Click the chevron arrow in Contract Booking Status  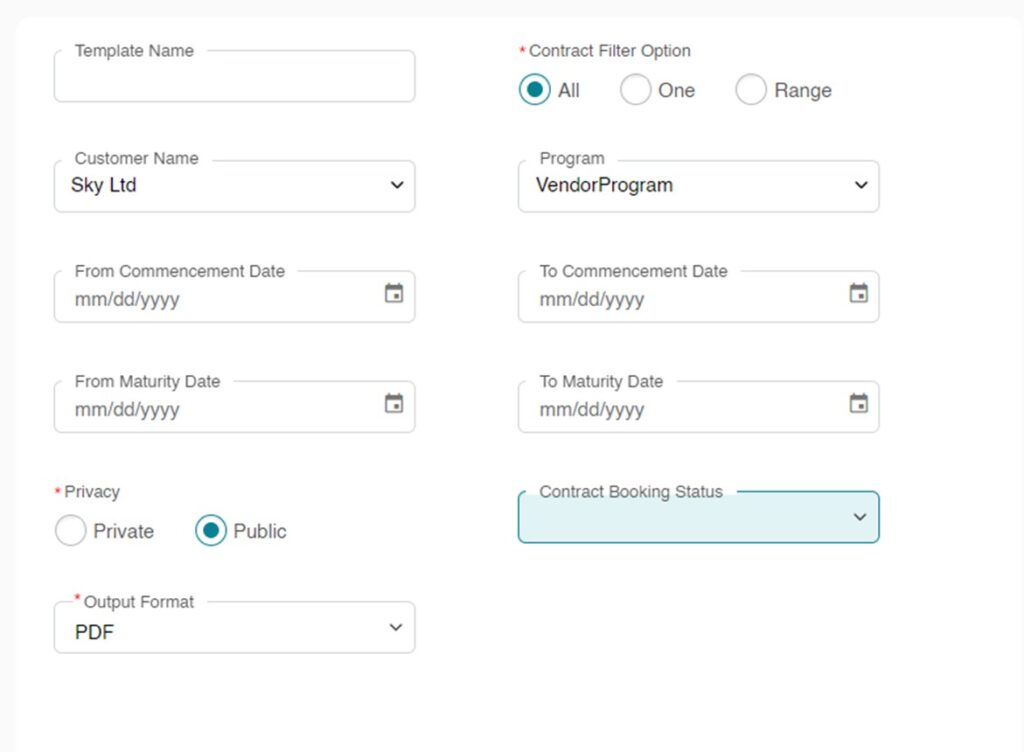[x=859, y=517]
